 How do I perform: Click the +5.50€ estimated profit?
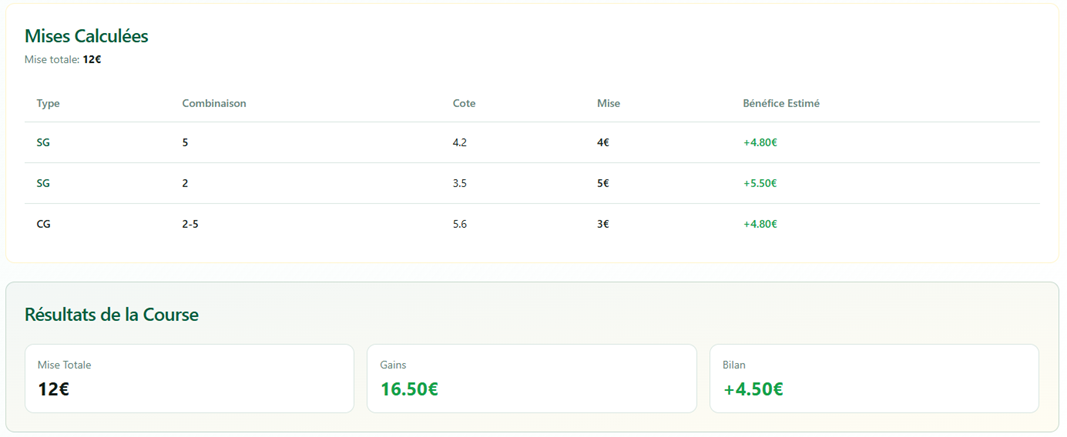pos(760,184)
